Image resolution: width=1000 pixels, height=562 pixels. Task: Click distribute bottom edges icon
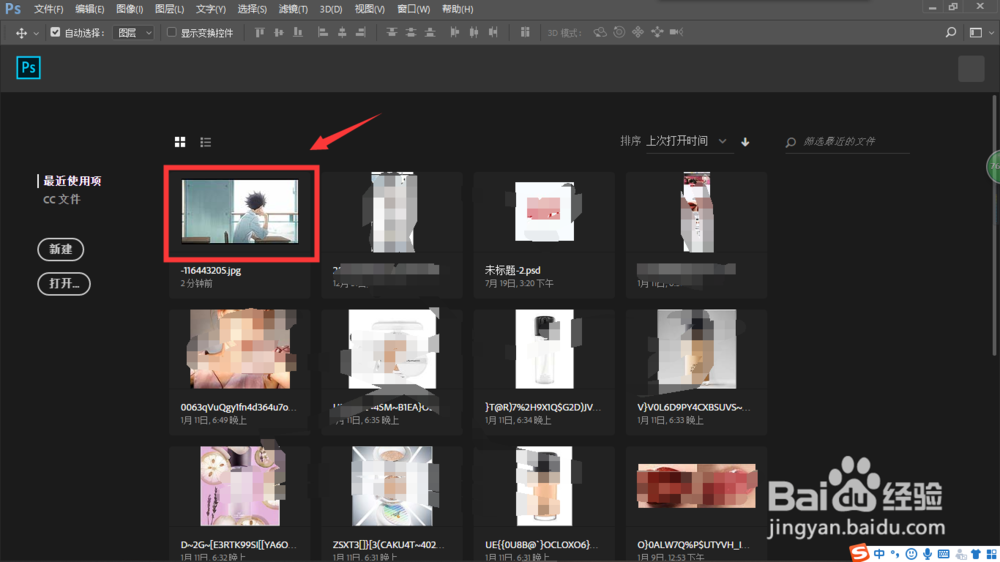pyautogui.click(x=430, y=32)
